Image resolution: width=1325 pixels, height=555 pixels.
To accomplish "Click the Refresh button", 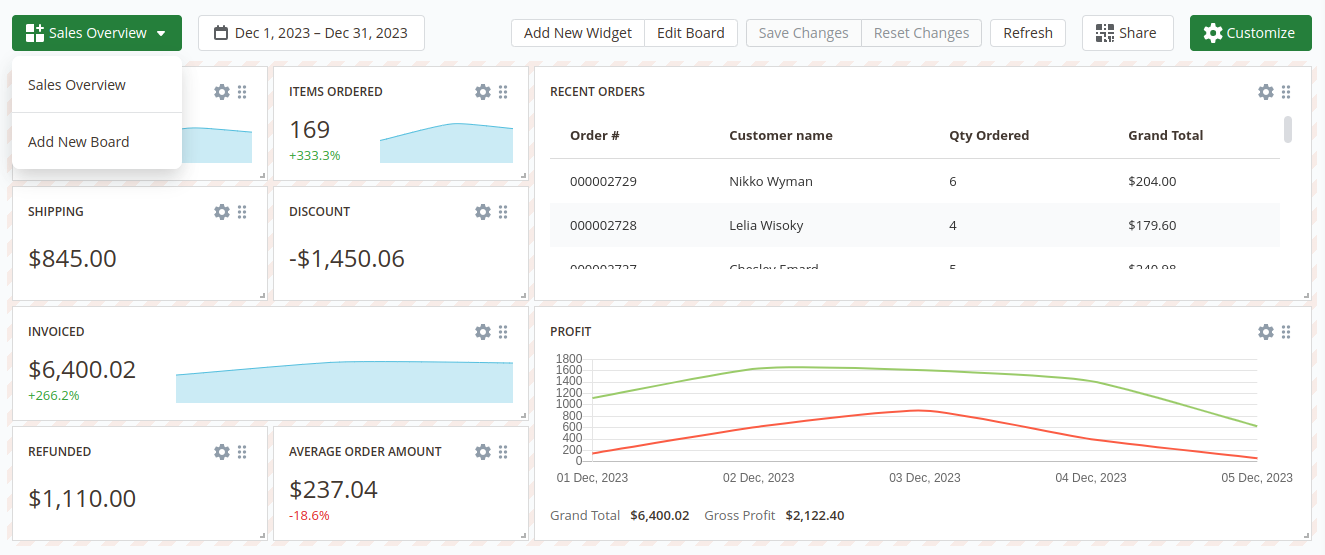I will [1028, 33].
